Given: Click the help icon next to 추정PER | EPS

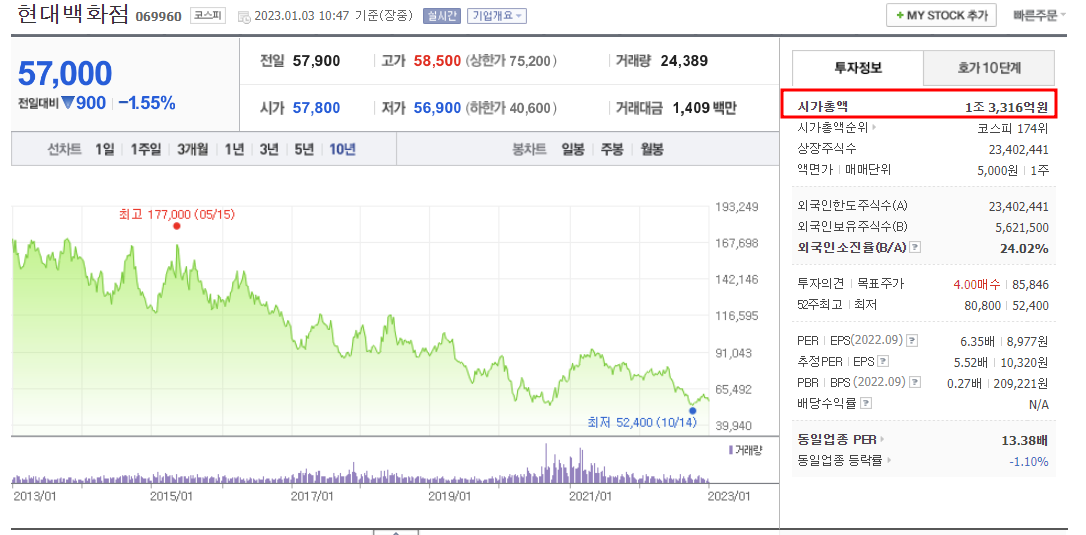Looking at the screenshot, I should [x=883, y=361].
